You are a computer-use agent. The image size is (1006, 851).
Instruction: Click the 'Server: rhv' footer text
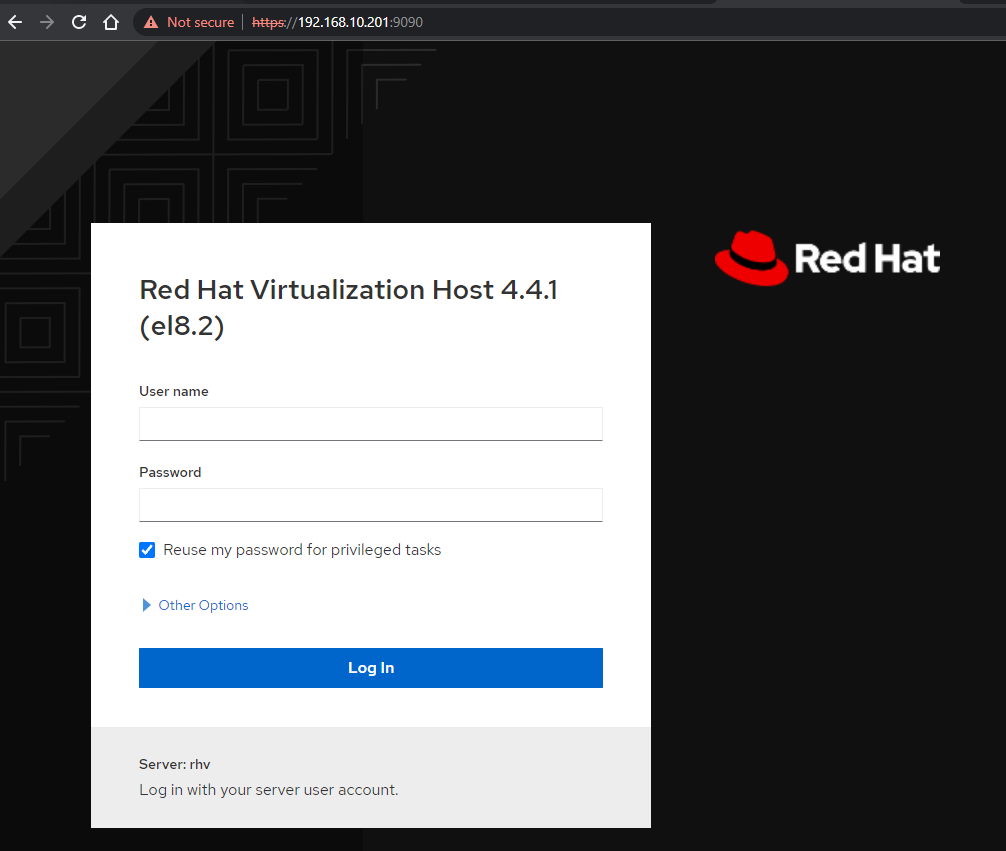click(175, 764)
